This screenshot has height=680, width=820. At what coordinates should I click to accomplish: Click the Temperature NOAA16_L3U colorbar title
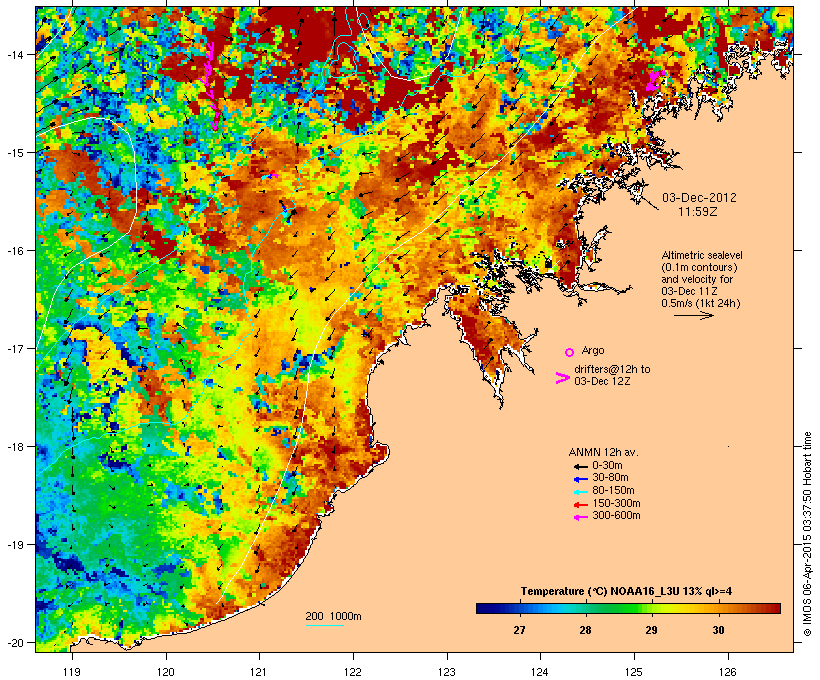pos(626,591)
